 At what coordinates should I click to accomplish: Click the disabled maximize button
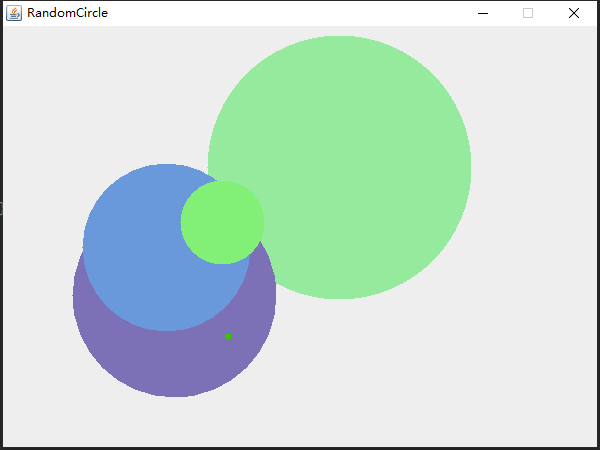pos(528,13)
